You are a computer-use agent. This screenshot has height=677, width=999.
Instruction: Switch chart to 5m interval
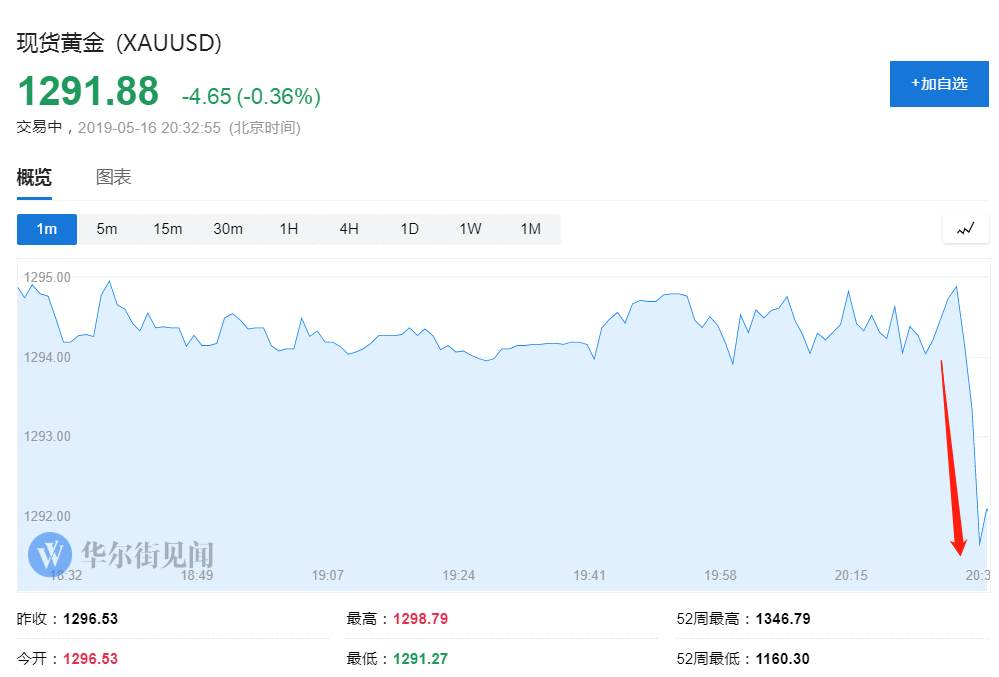(x=107, y=229)
